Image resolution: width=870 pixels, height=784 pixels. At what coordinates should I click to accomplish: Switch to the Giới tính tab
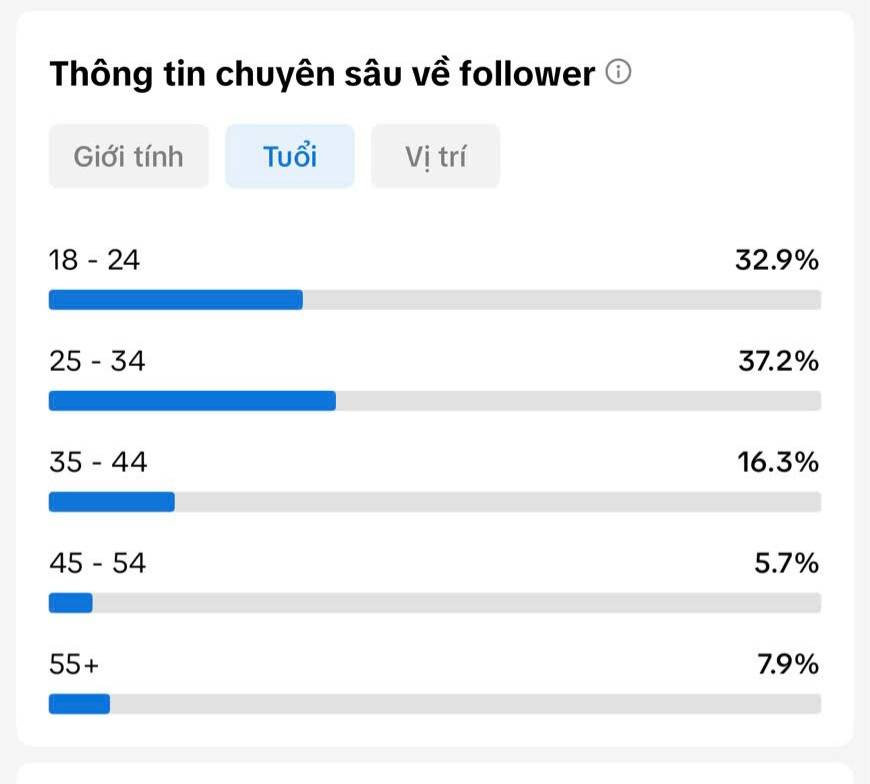(129, 156)
